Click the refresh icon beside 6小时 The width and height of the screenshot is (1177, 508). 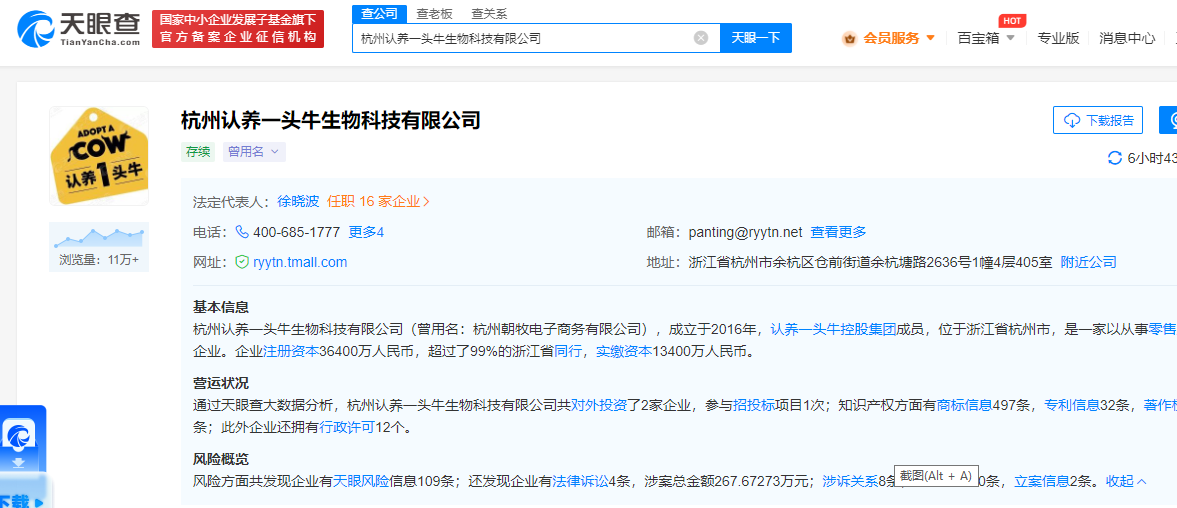1115,158
